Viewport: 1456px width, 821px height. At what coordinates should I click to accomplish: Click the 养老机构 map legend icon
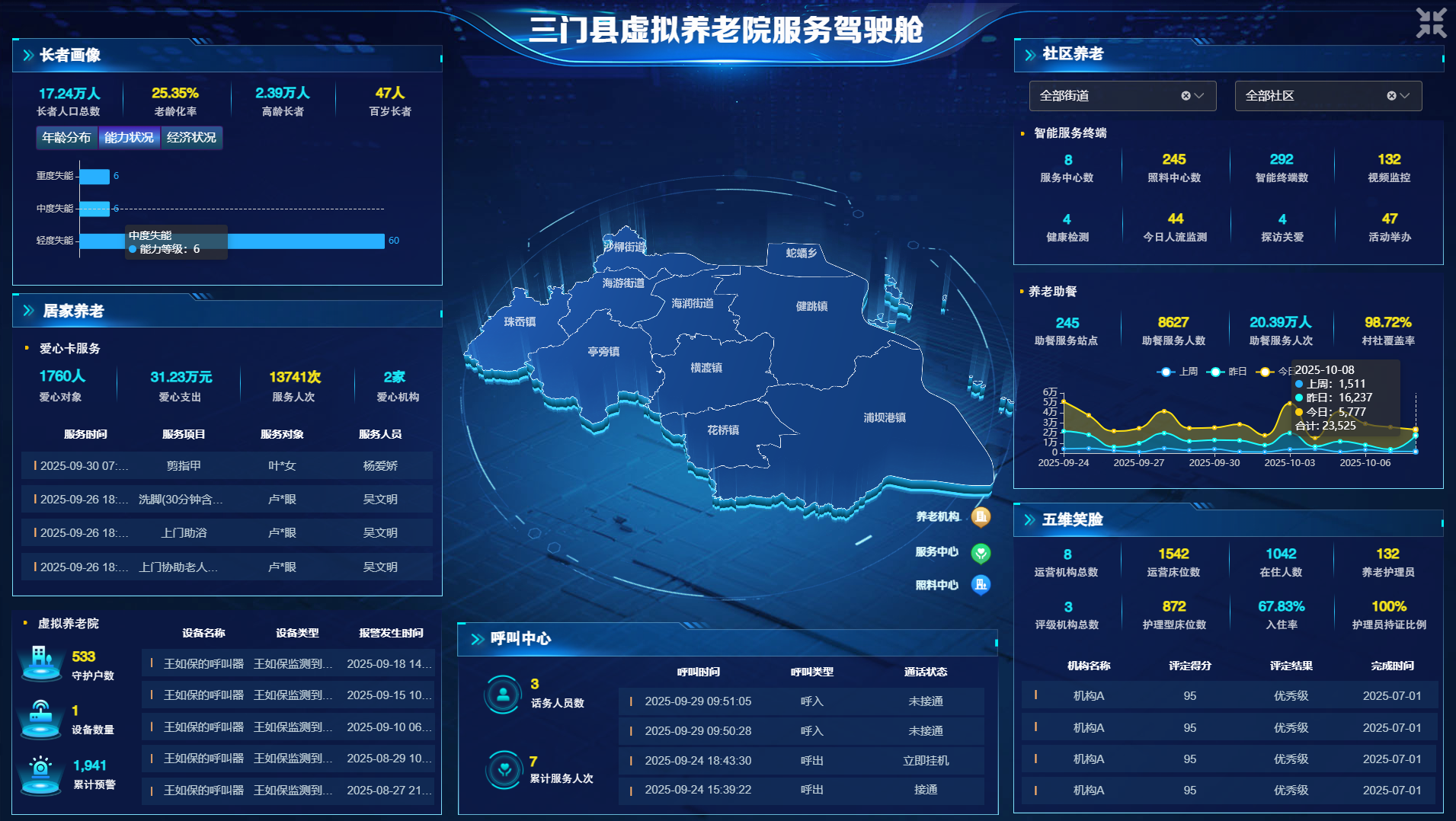pyautogui.click(x=981, y=517)
